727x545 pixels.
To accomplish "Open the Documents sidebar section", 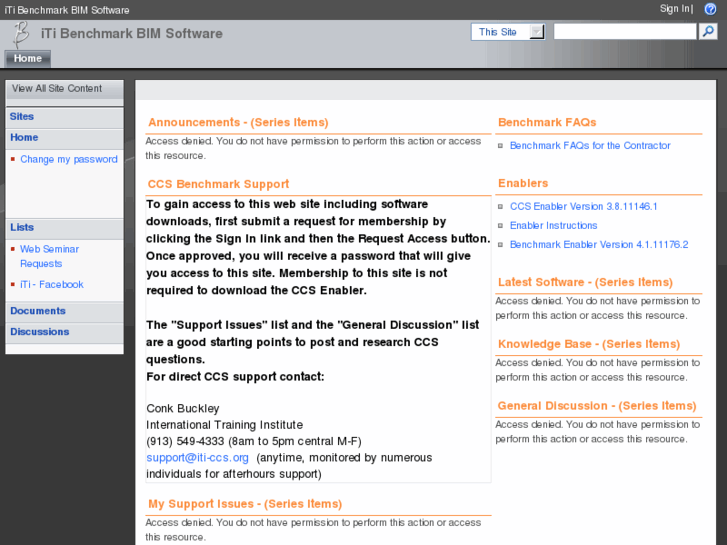I will click(38, 311).
